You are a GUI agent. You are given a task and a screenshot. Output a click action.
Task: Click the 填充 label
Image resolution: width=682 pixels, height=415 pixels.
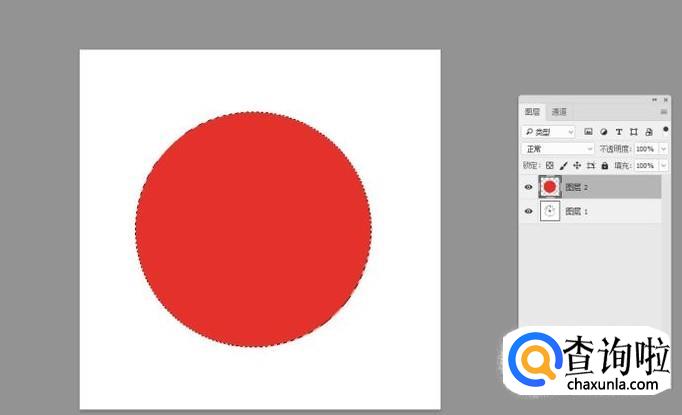(623, 165)
